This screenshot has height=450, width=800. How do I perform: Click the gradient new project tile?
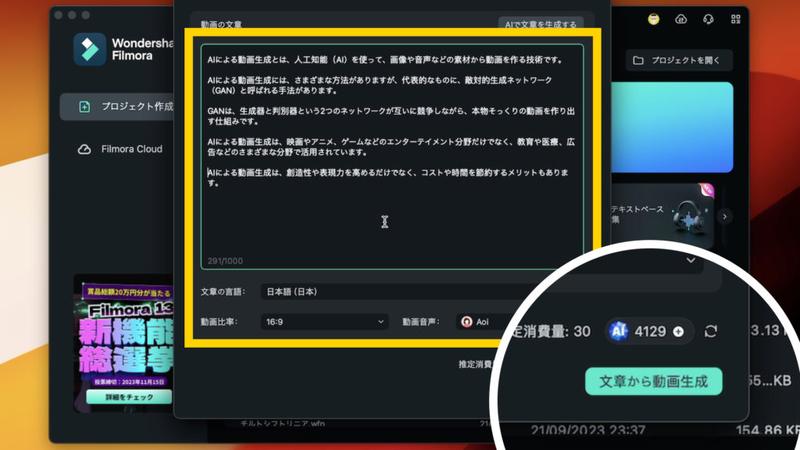(x=672, y=127)
